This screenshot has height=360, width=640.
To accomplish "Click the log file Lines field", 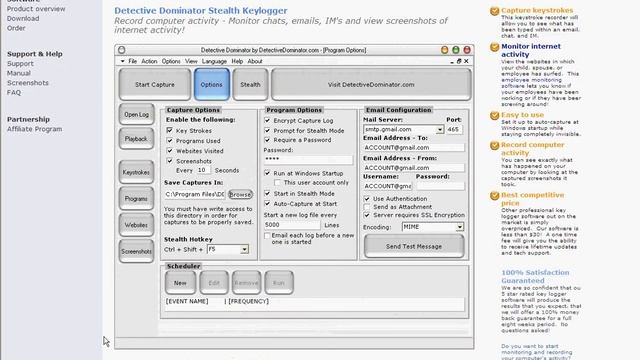I will coord(292,224).
